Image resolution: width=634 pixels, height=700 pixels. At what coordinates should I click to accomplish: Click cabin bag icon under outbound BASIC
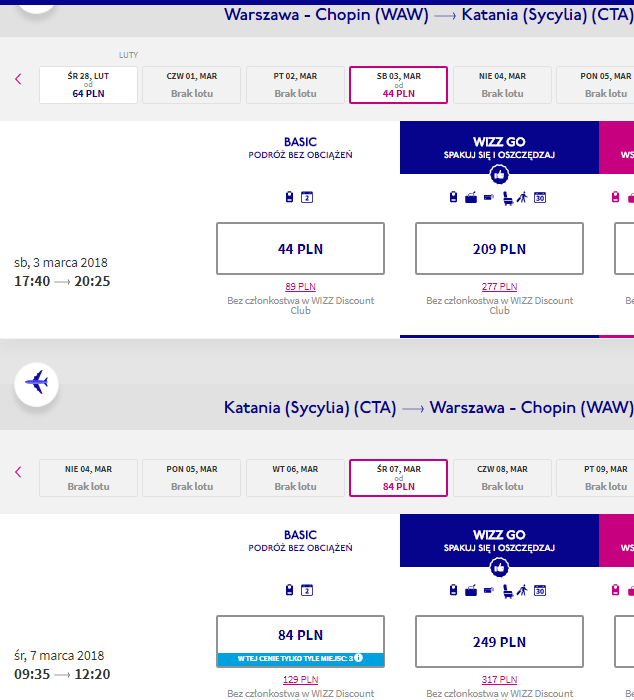pyautogui.click(x=289, y=197)
